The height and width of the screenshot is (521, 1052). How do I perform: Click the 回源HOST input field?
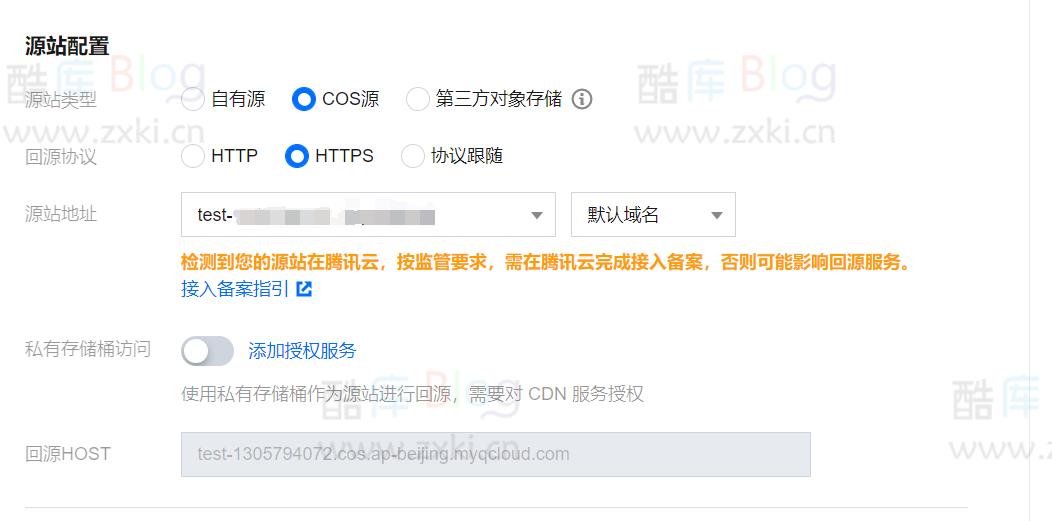496,454
